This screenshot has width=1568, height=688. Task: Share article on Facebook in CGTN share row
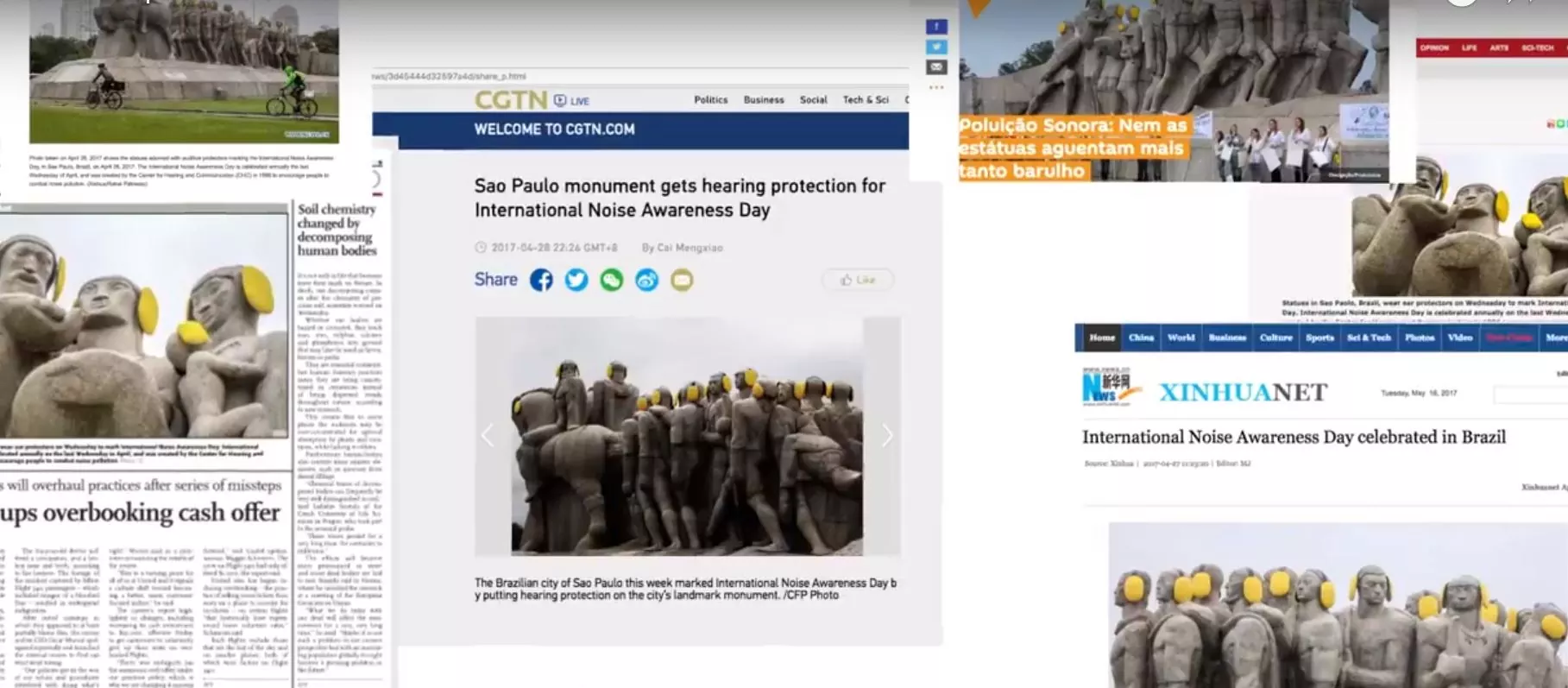pyautogui.click(x=541, y=280)
